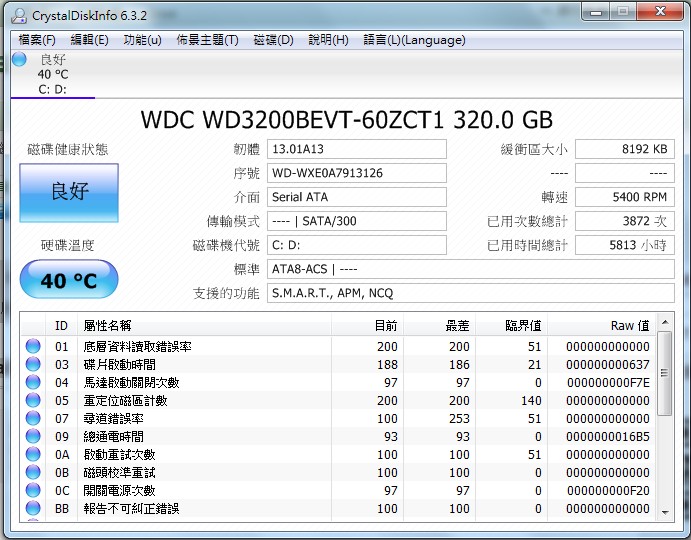691x540 pixels.
Task: Click the 緩衝區大小 field 8192 KB
Action: click(x=624, y=149)
